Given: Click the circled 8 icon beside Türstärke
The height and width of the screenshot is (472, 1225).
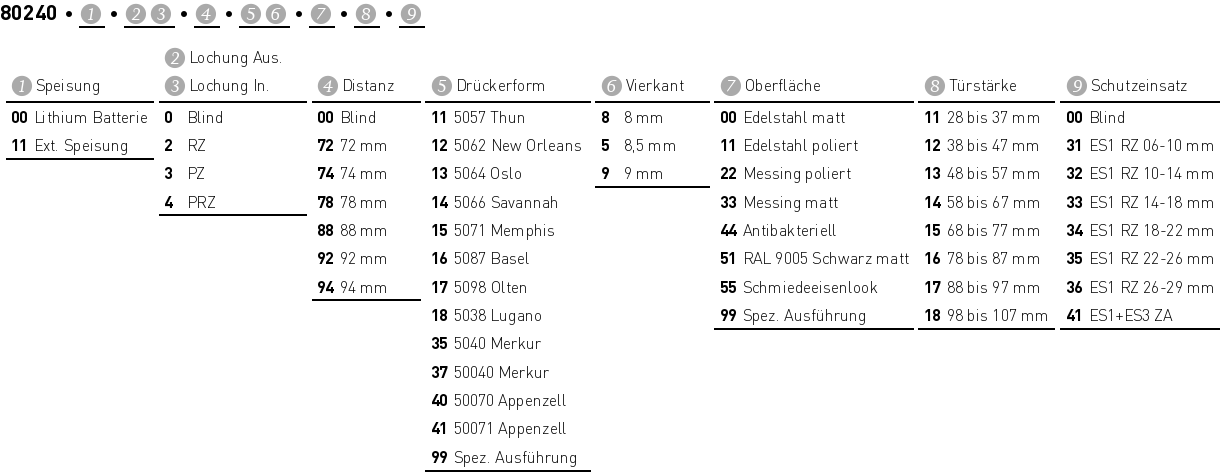Looking at the screenshot, I should click(934, 86).
